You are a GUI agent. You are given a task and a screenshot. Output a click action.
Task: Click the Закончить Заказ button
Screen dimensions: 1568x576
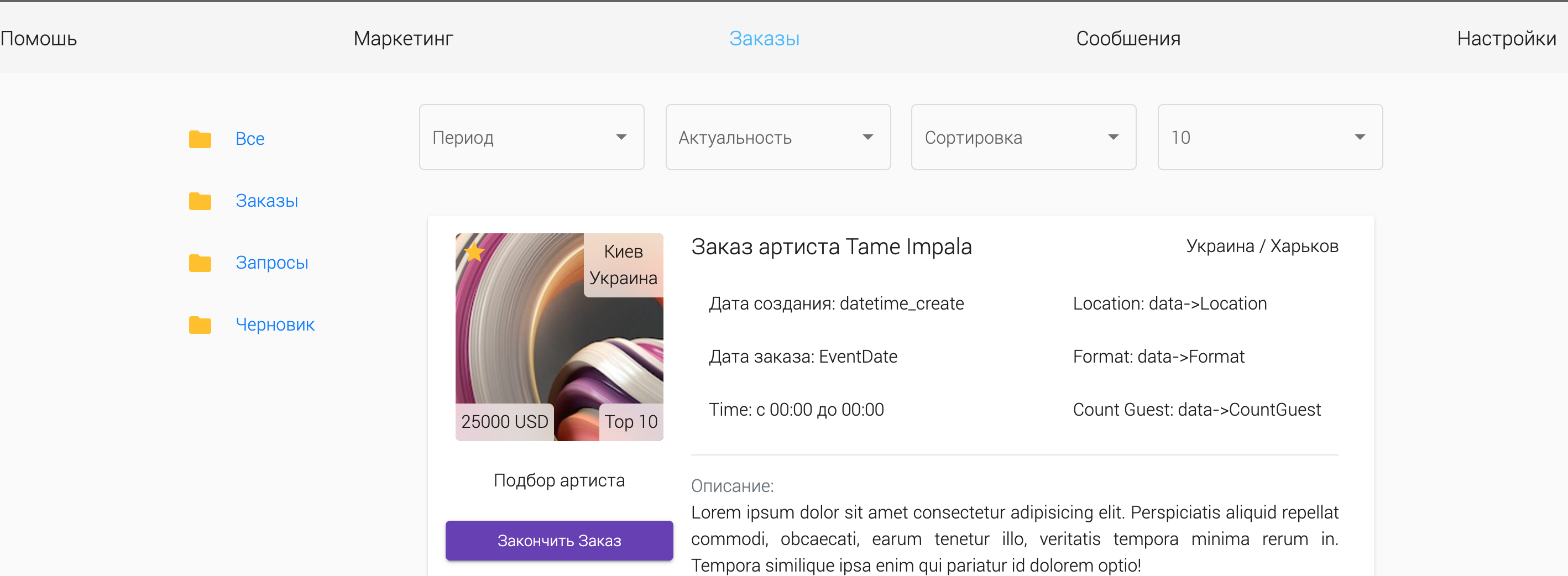(559, 540)
